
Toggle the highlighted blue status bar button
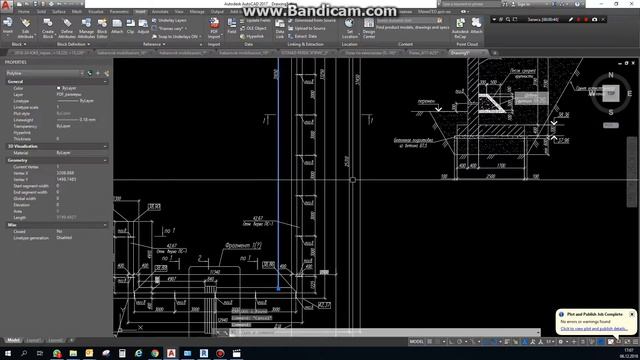tap(601, 342)
